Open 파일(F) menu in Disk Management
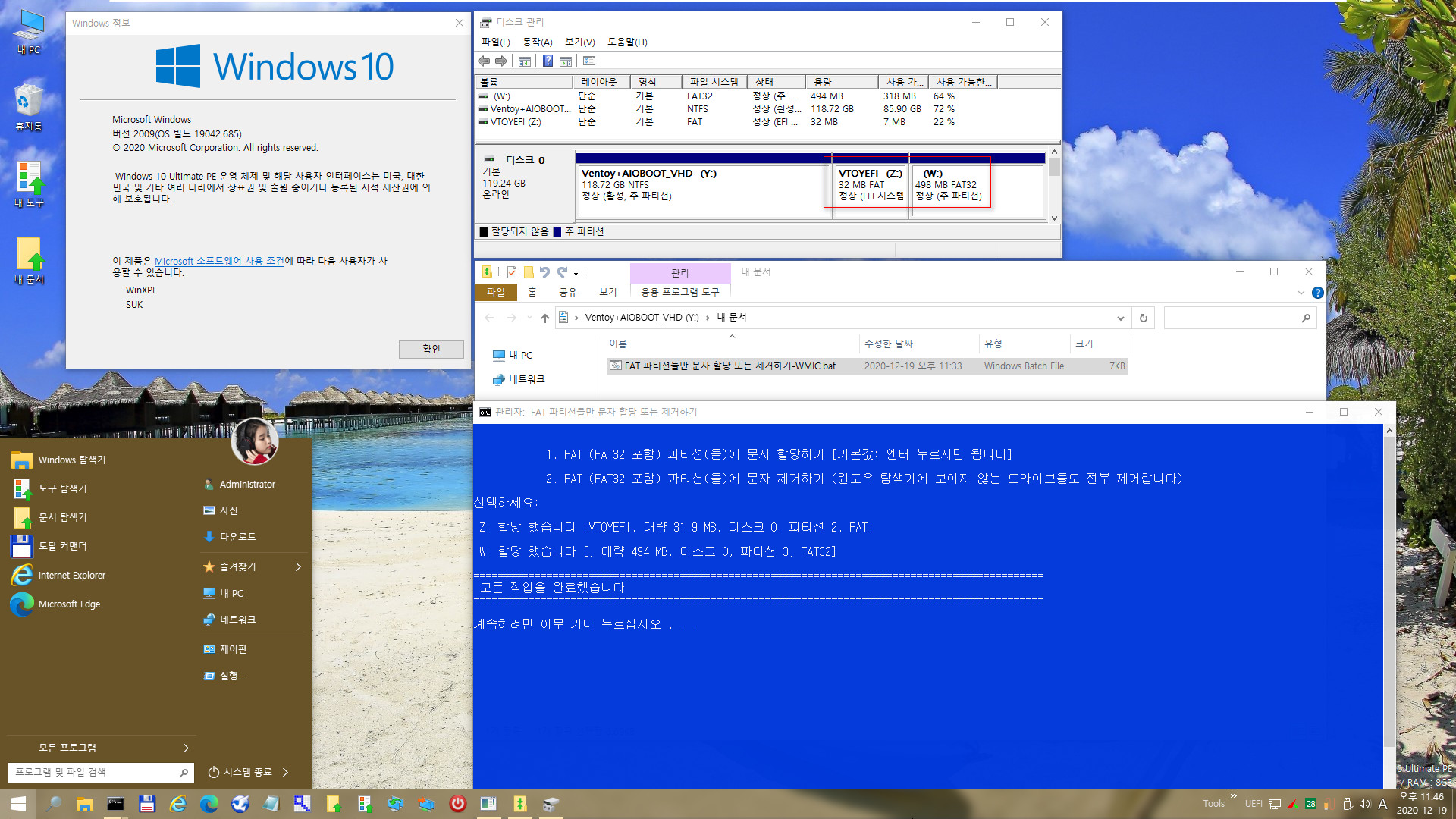The width and height of the screenshot is (1456, 819). pos(495,42)
